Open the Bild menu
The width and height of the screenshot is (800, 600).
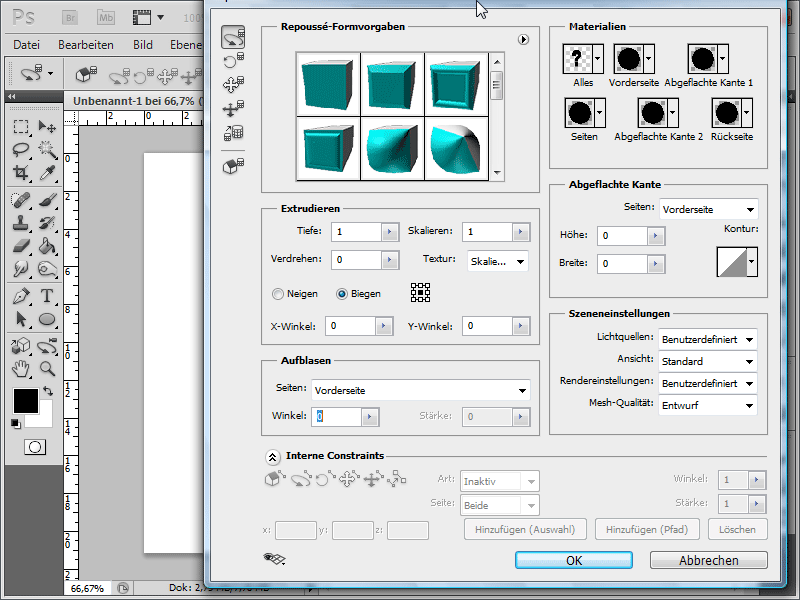point(143,45)
